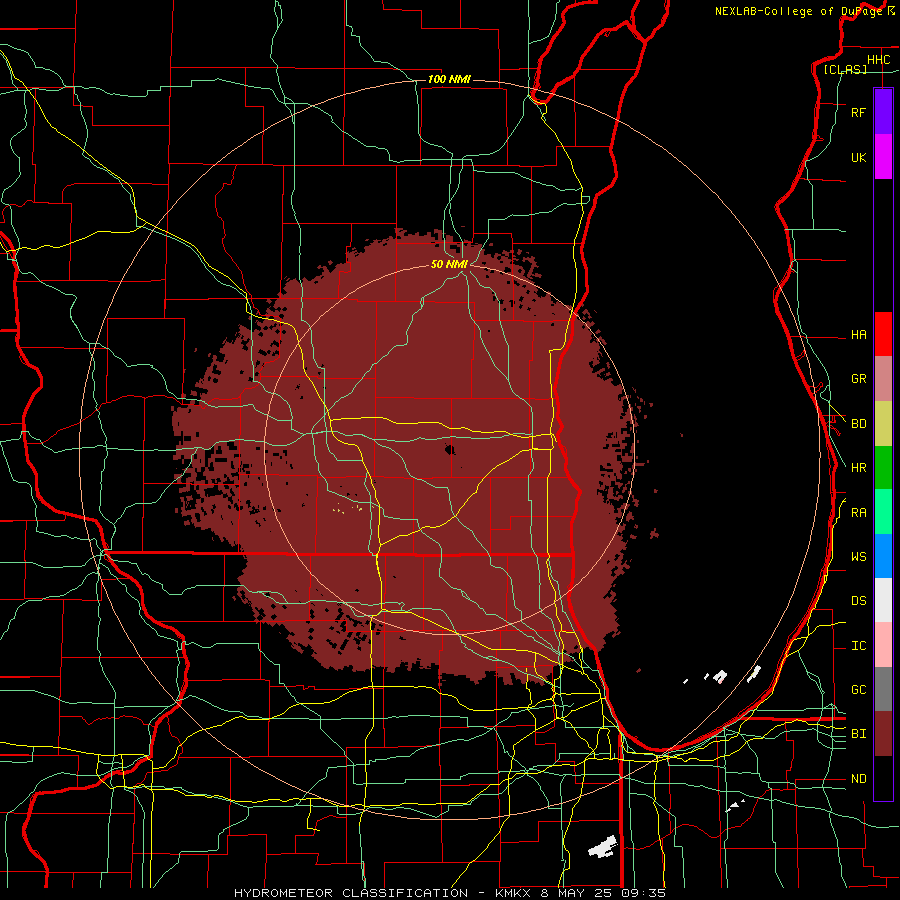Click the 'NEXLAB-College of DuPage' credit text
Screen dimensions: 900x900
(798, 11)
